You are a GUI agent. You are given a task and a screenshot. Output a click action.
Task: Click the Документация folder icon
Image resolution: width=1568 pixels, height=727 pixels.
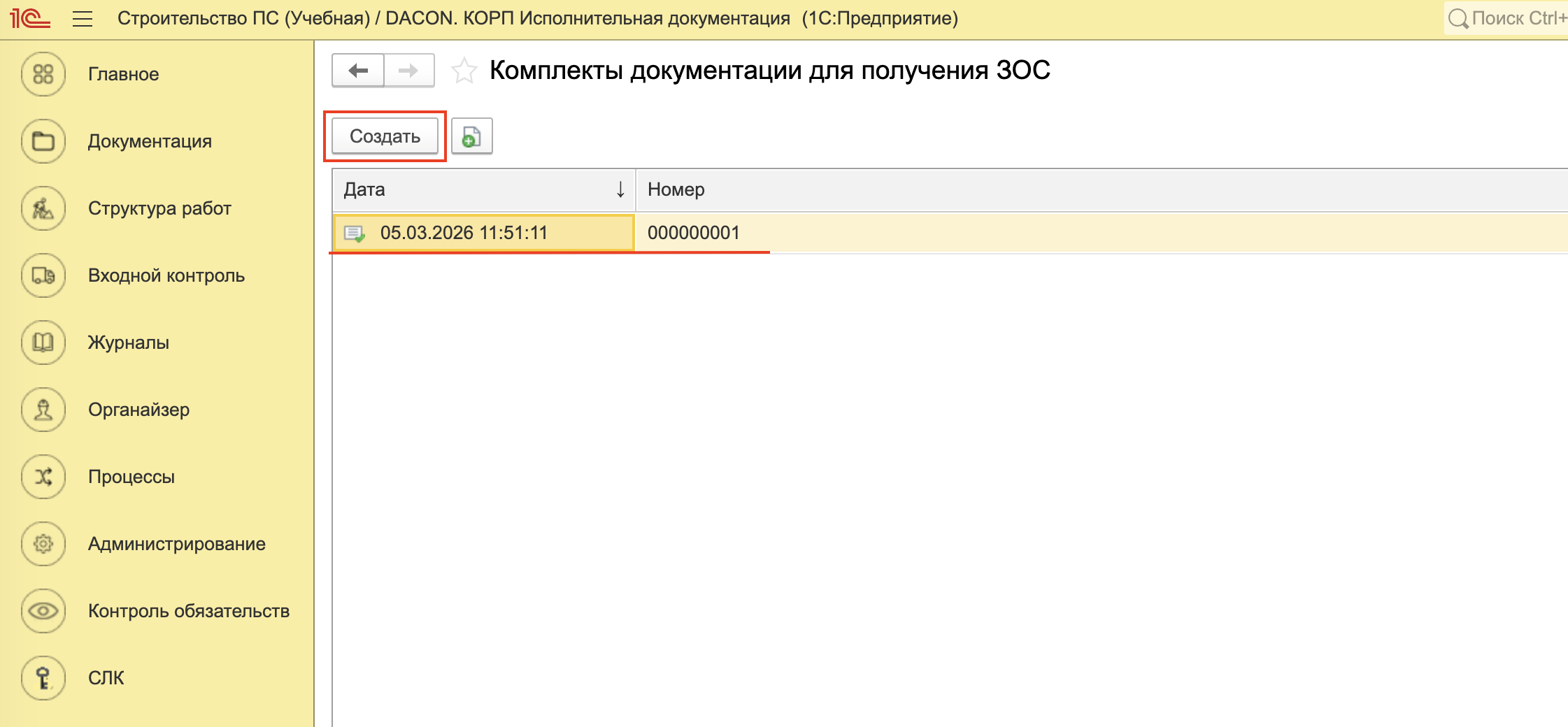(43, 141)
